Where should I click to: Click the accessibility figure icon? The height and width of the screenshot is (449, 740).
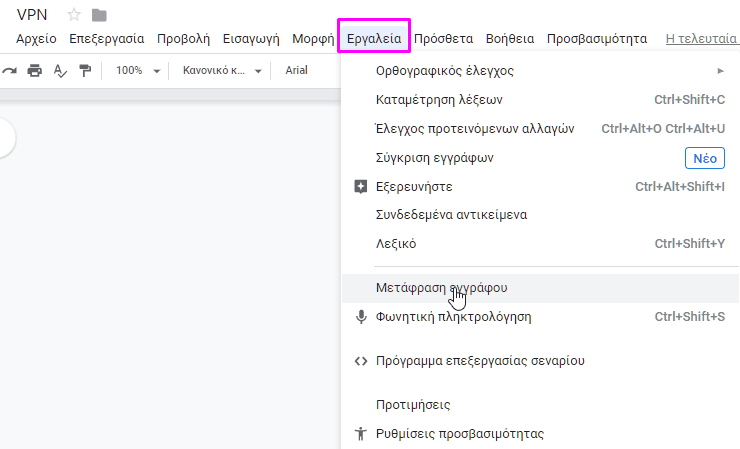361,433
